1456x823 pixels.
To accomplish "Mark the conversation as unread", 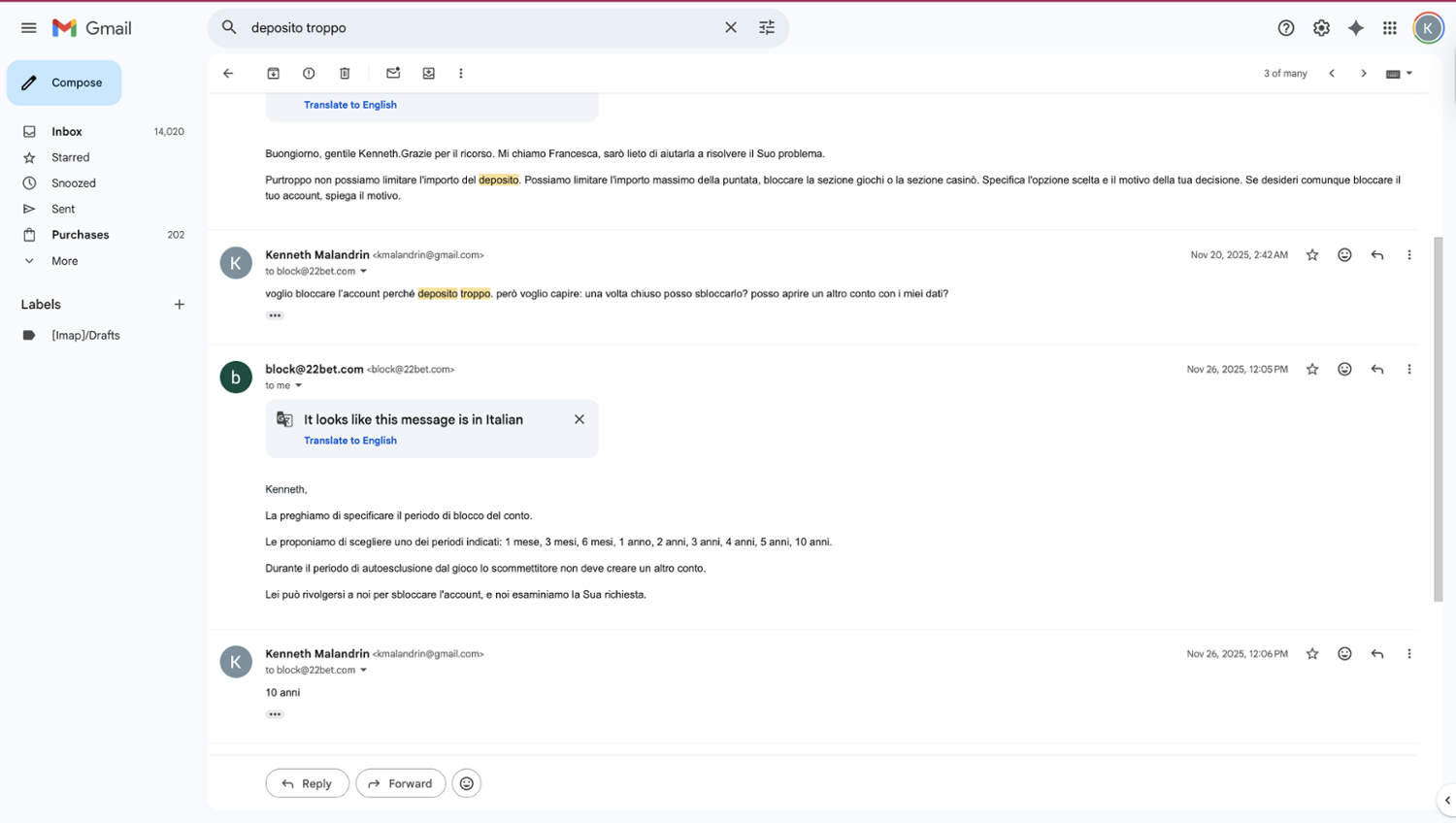I will pyautogui.click(x=393, y=74).
